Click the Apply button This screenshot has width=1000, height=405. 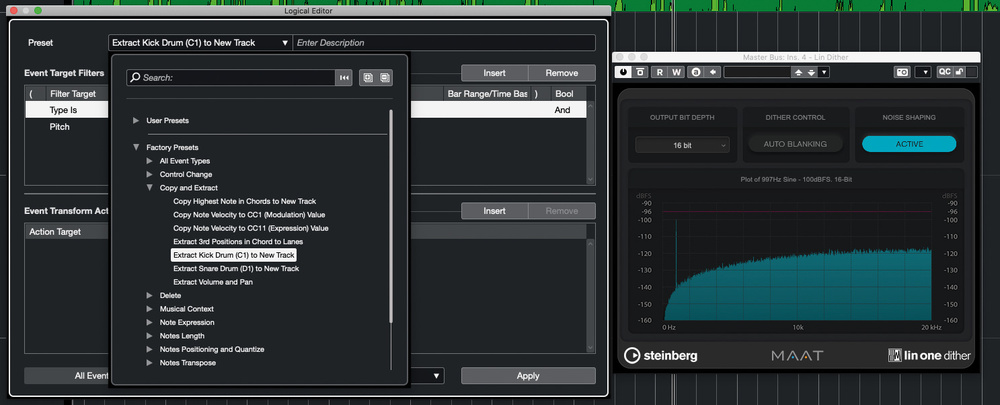[528, 376]
